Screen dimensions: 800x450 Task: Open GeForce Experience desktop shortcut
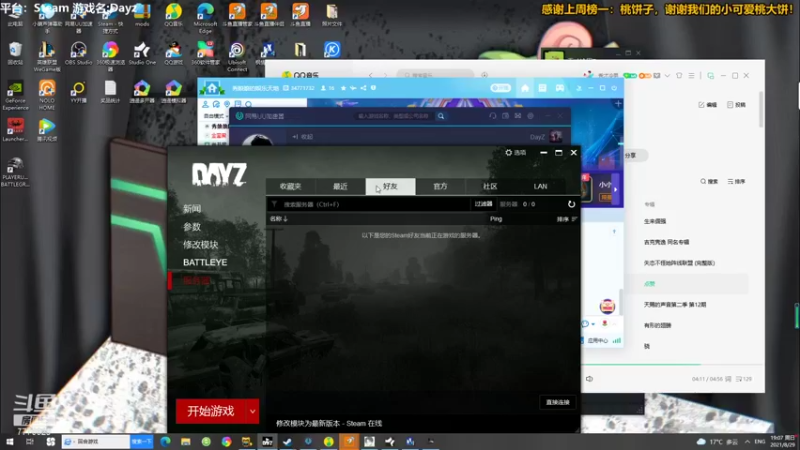click(15, 96)
